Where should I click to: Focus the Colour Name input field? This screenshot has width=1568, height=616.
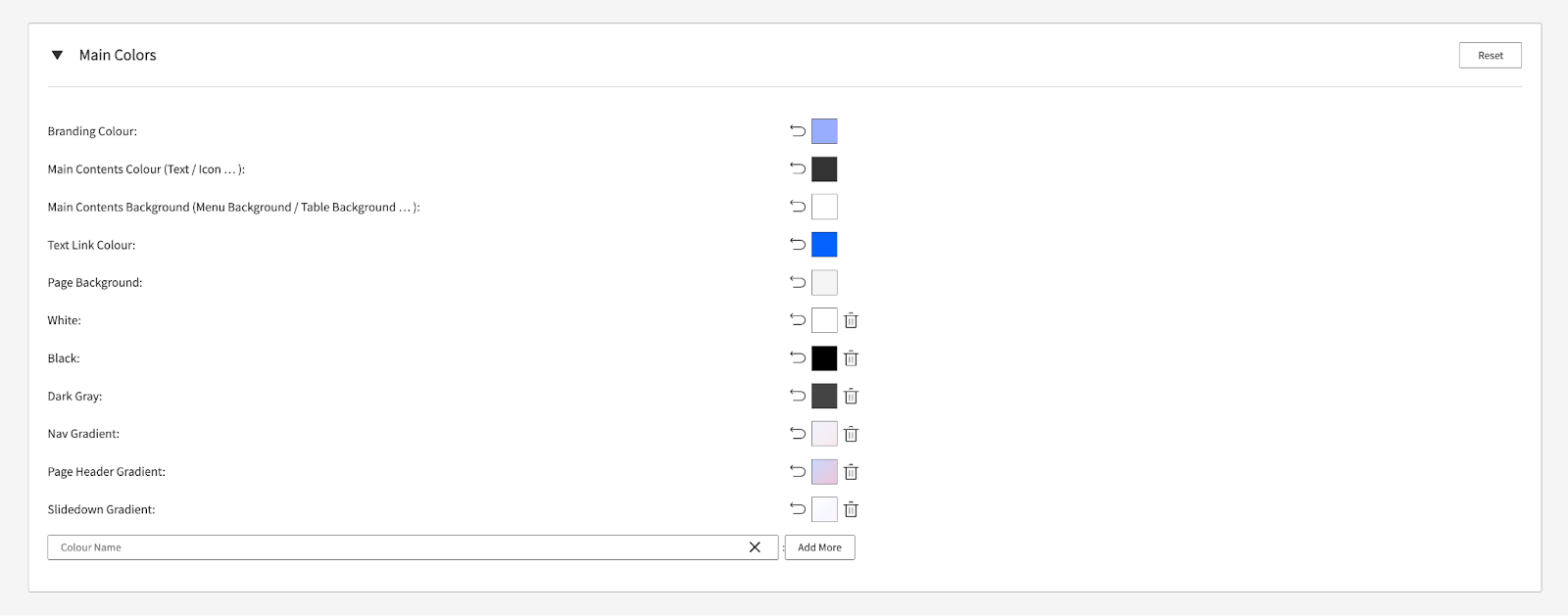pos(392,547)
